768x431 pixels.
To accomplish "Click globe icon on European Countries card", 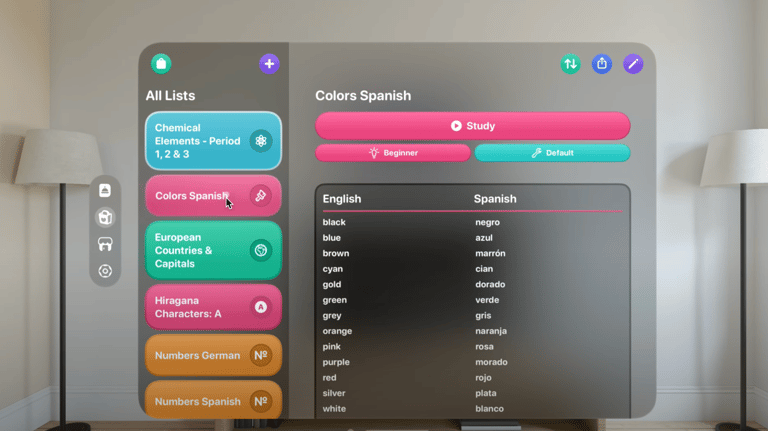I will coord(261,250).
